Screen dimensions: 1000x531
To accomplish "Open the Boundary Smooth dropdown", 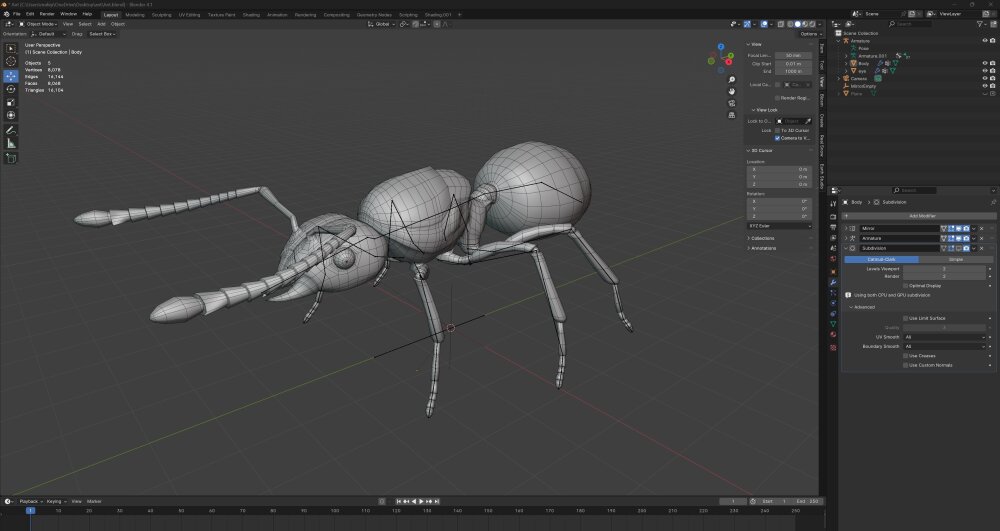I will pyautogui.click(x=945, y=347).
